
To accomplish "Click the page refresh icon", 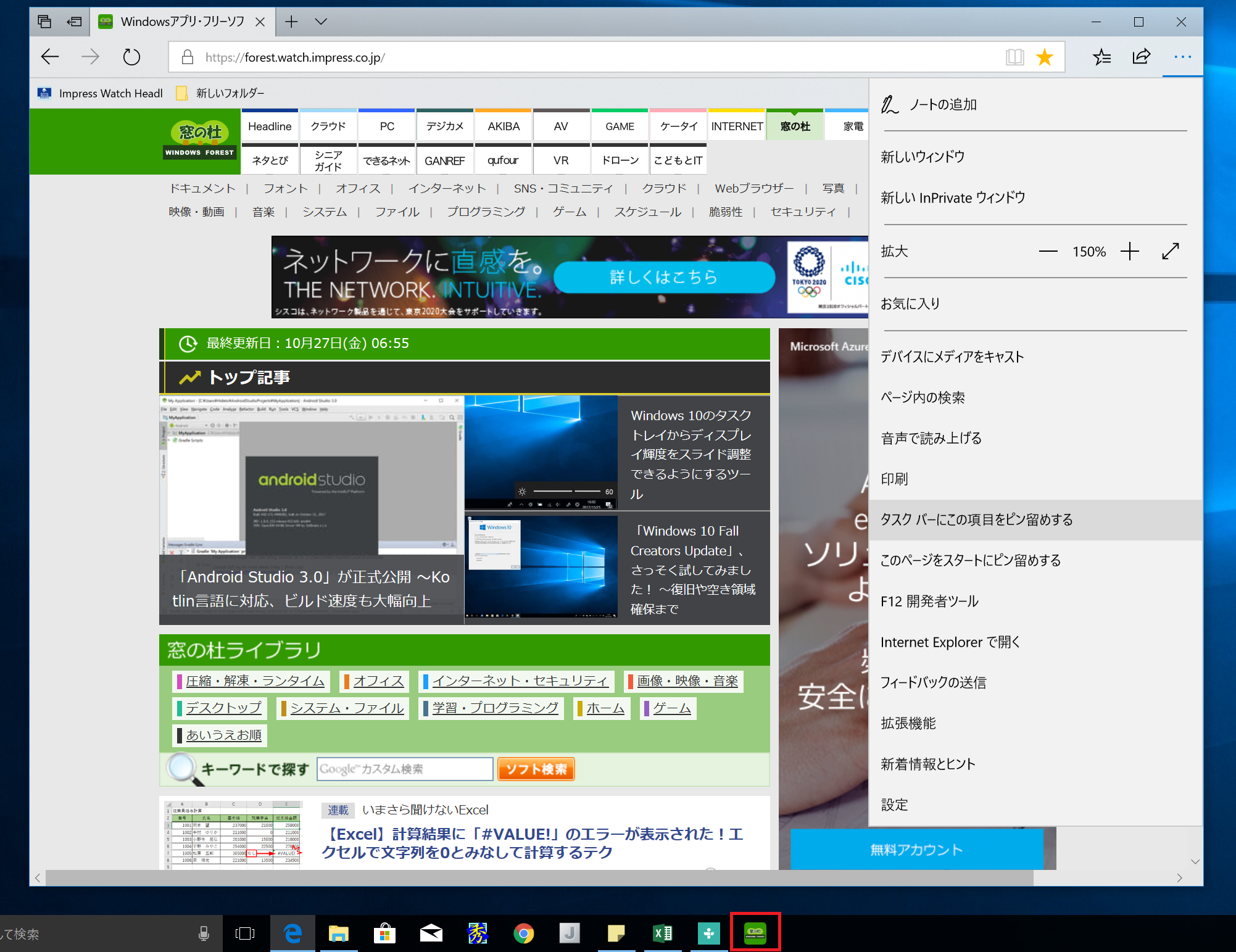I will click(x=131, y=56).
